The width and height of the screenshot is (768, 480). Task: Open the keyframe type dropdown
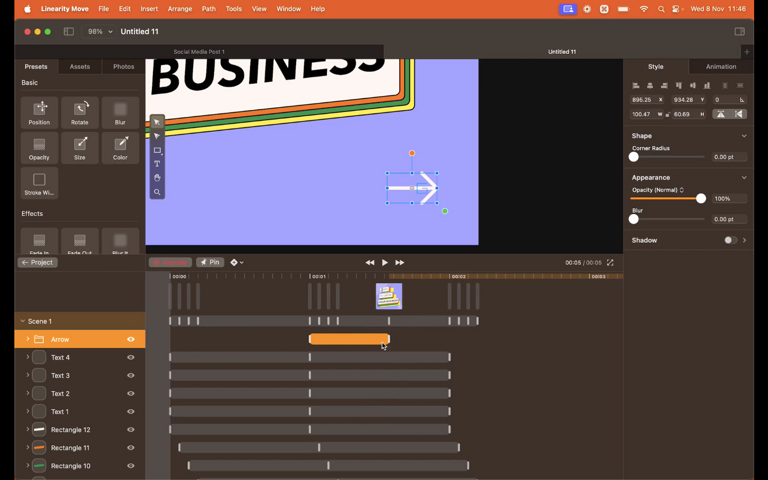[237, 263]
